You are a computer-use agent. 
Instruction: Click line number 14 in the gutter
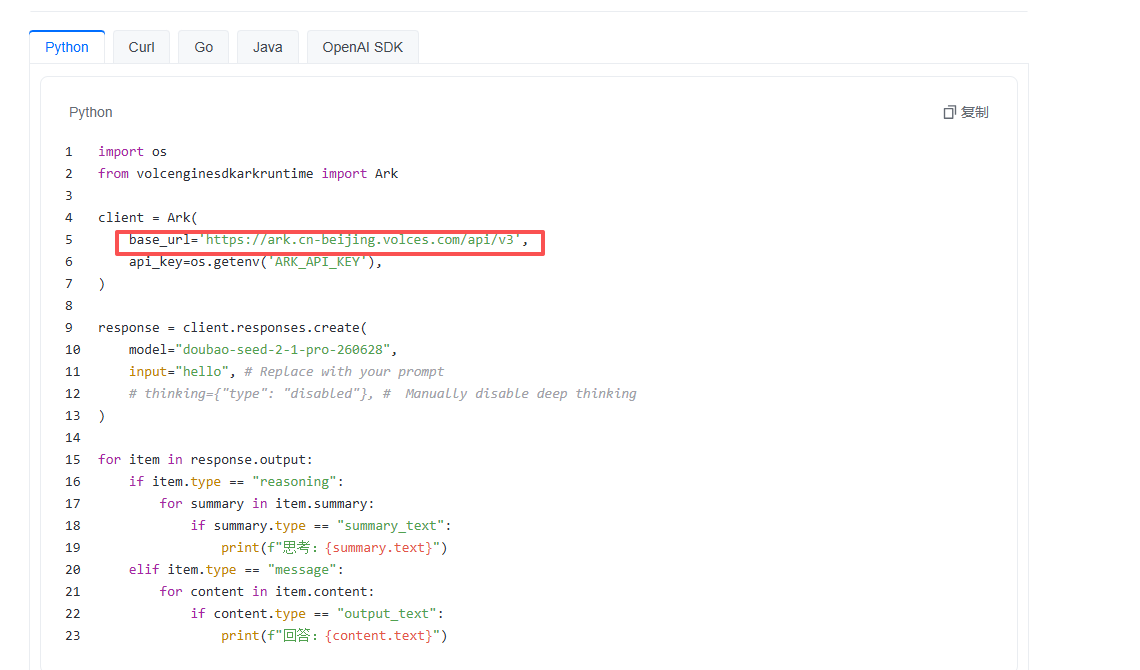[x=73, y=437]
